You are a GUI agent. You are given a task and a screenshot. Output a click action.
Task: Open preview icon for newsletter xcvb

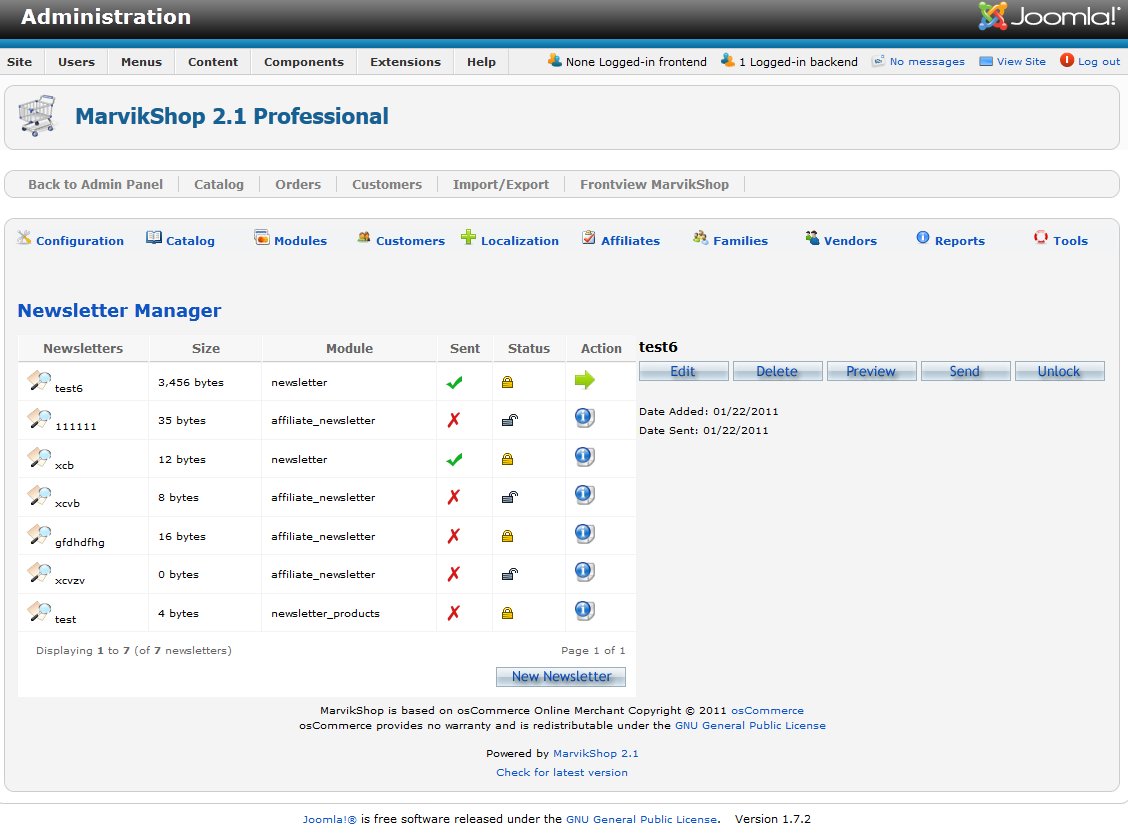pyautogui.click(x=39, y=495)
